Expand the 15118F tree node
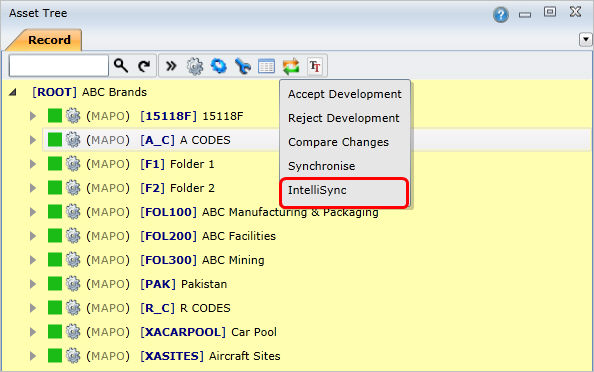Image resolution: width=594 pixels, height=372 pixels. (33, 116)
